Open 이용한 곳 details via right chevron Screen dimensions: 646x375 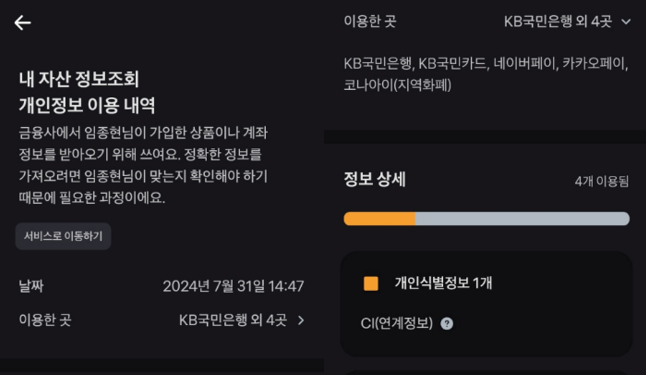301,320
